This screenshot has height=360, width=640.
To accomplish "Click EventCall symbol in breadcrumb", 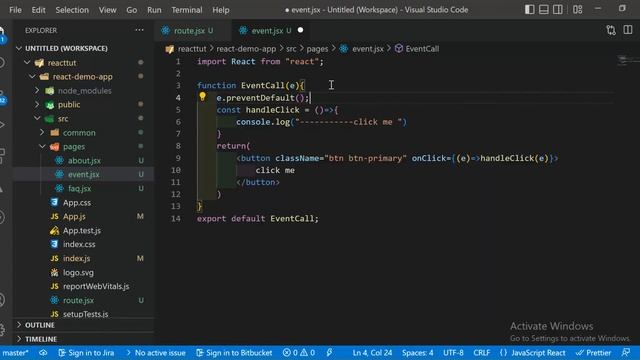I will click(422, 49).
